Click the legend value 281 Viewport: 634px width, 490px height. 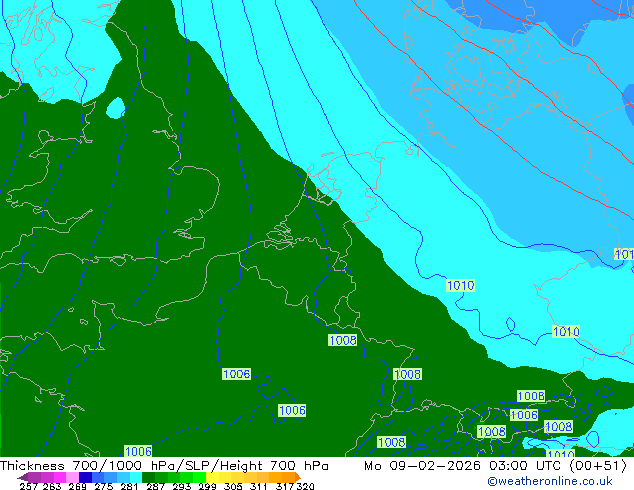tap(129, 486)
